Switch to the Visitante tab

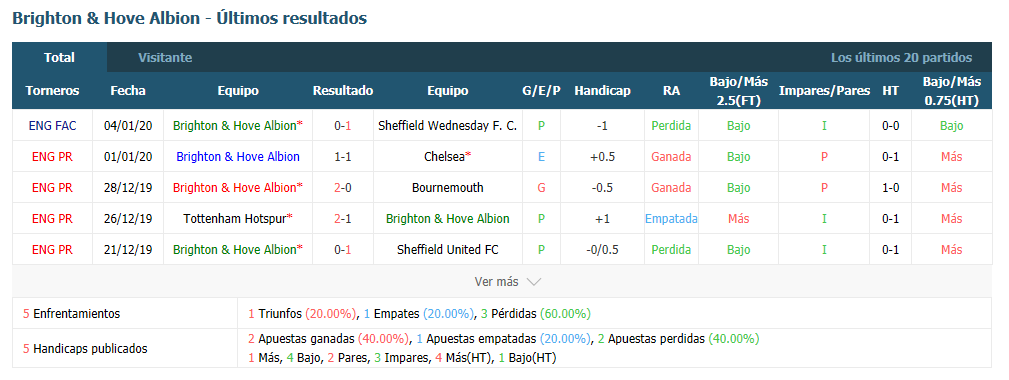point(165,57)
